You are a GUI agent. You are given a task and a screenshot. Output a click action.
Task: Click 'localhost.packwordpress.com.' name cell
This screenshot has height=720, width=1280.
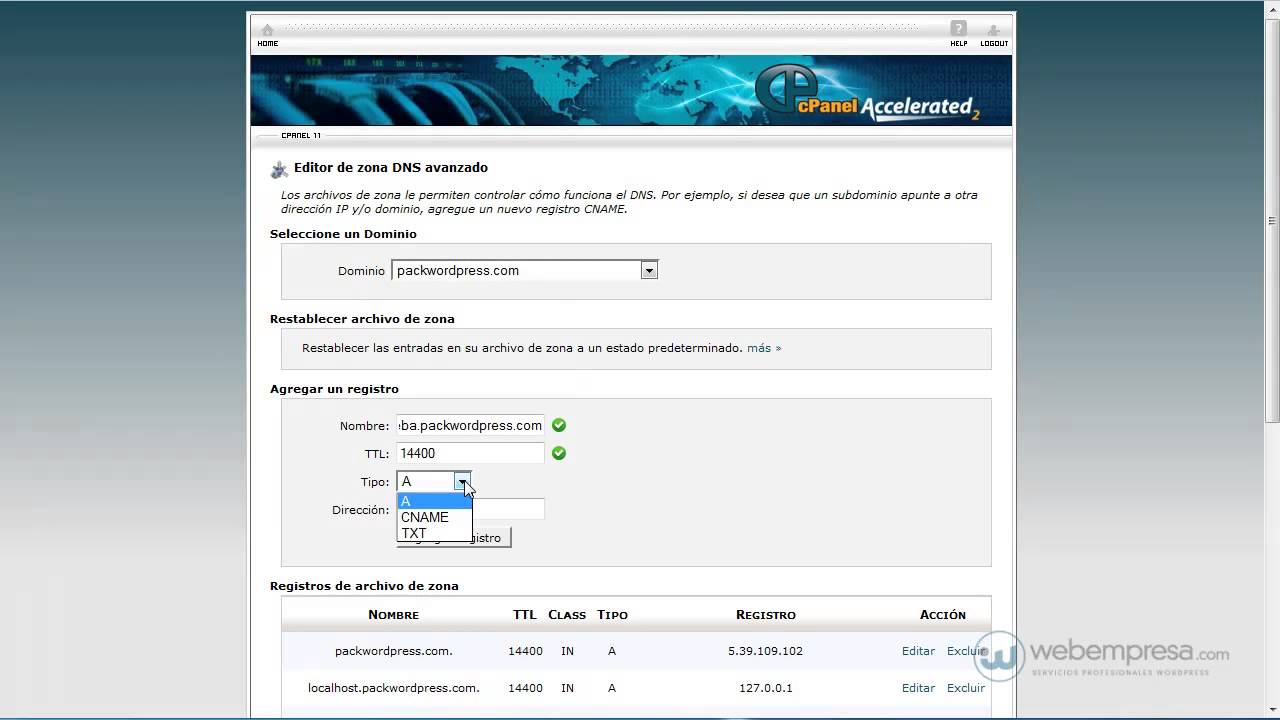pos(394,688)
